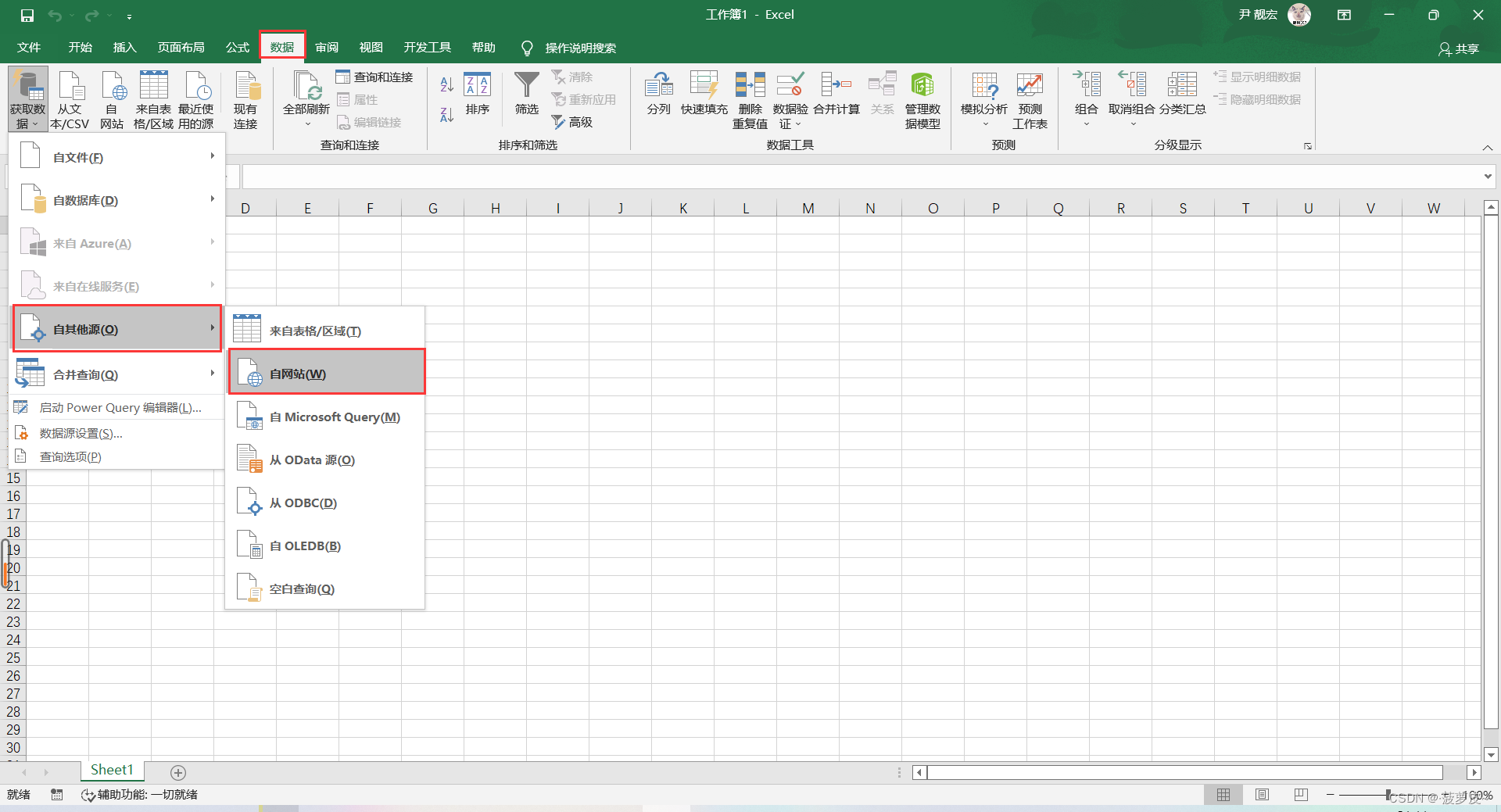Sort descending with the Z-A icon

[x=447, y=115]
